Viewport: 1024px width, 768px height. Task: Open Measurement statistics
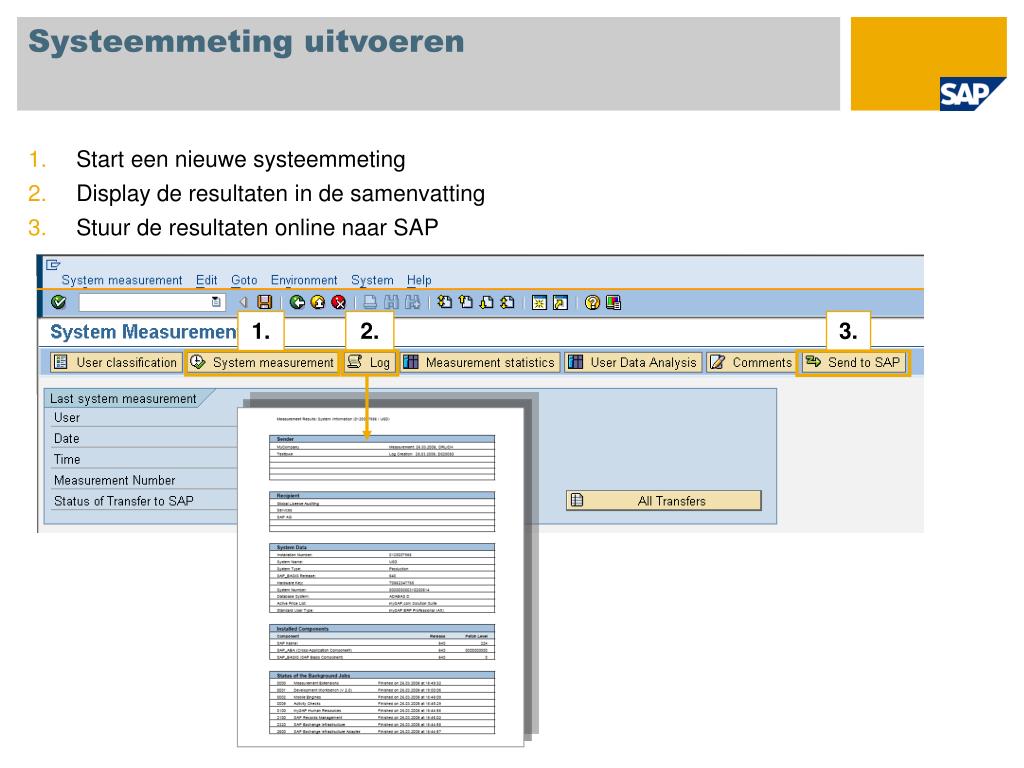coord(480,362)
